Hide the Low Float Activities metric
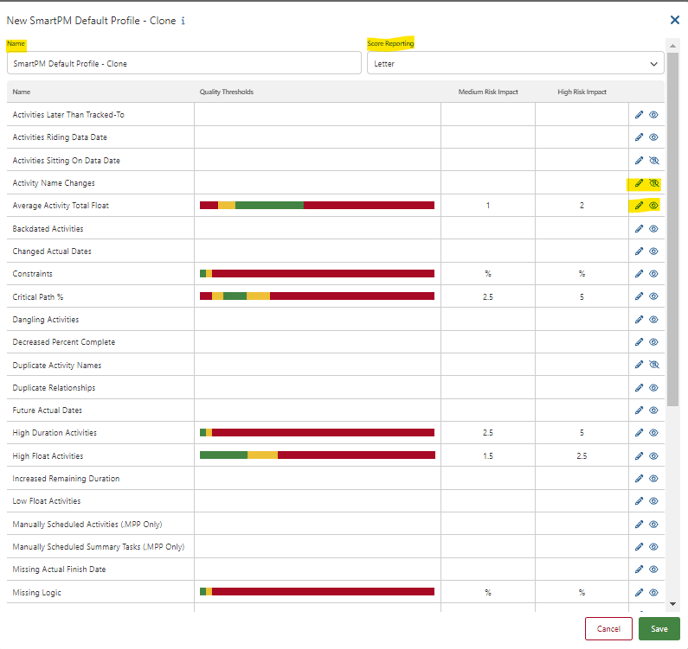Viewport: 688px width, 649px height. 654,501
